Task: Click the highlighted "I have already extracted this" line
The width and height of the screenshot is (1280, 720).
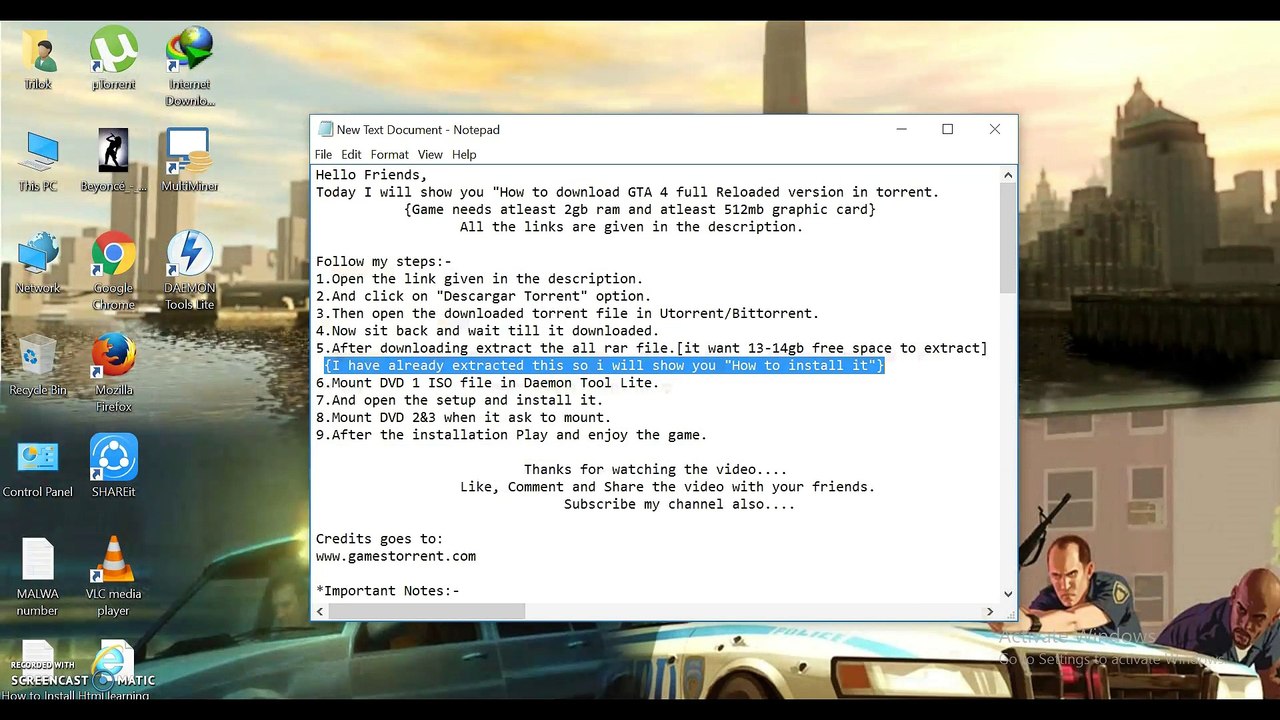Action: click(x=604, y=366)
